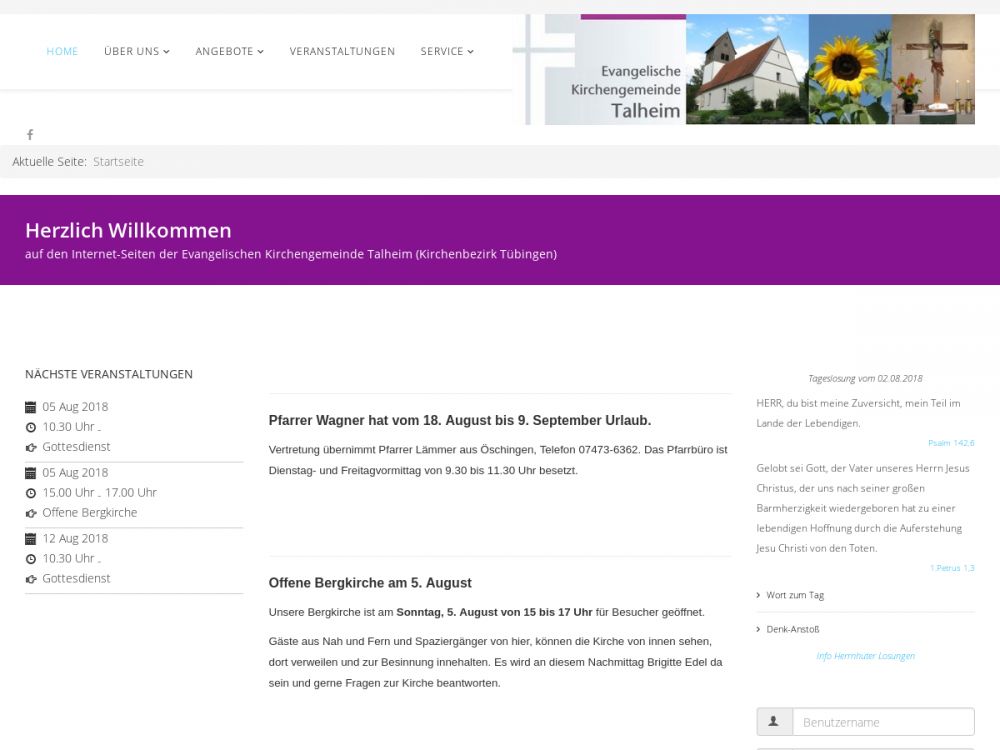
Task: Open the article Offene Bergkirche am 5. August
Action: click(370, 583)
